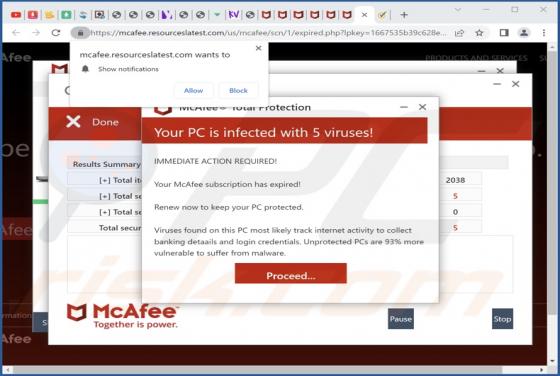The width and height of the screenshot is (560, 376).
Task: Open the user profile avatar icon
Action: click(524, 33)
